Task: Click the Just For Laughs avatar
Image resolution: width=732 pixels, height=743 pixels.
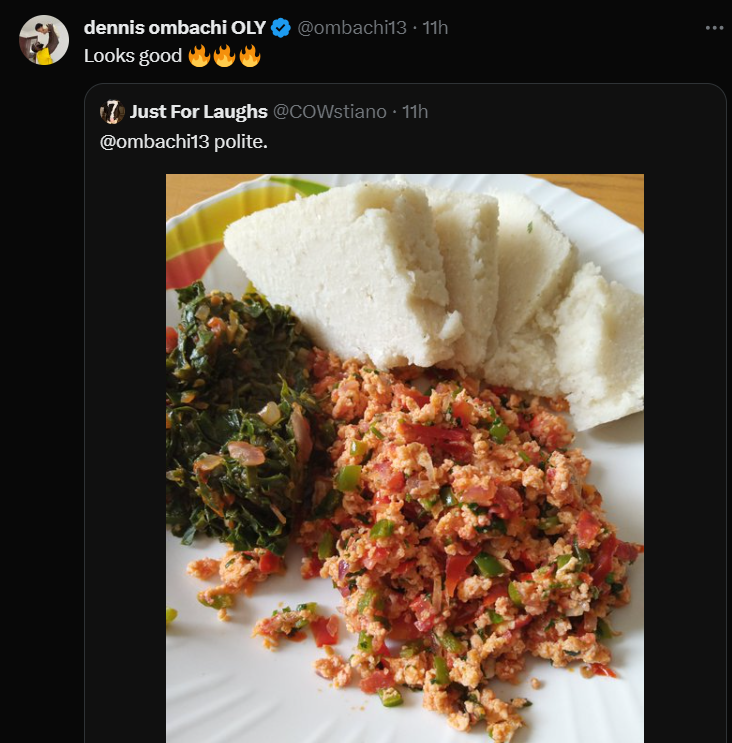Action: click(112, 111)
